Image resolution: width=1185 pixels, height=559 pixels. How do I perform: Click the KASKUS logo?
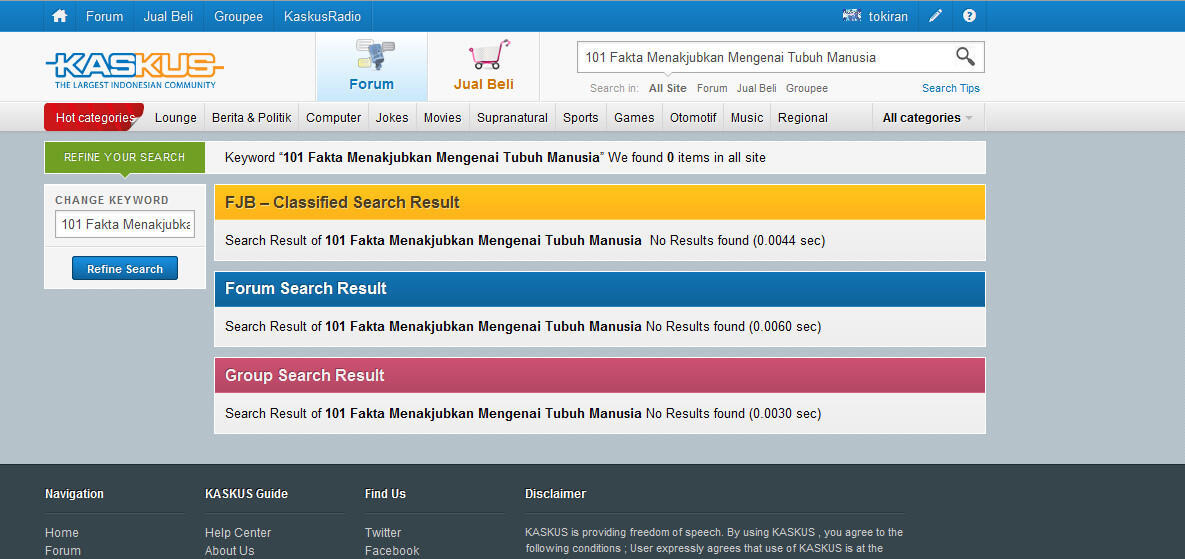(134, 69)
